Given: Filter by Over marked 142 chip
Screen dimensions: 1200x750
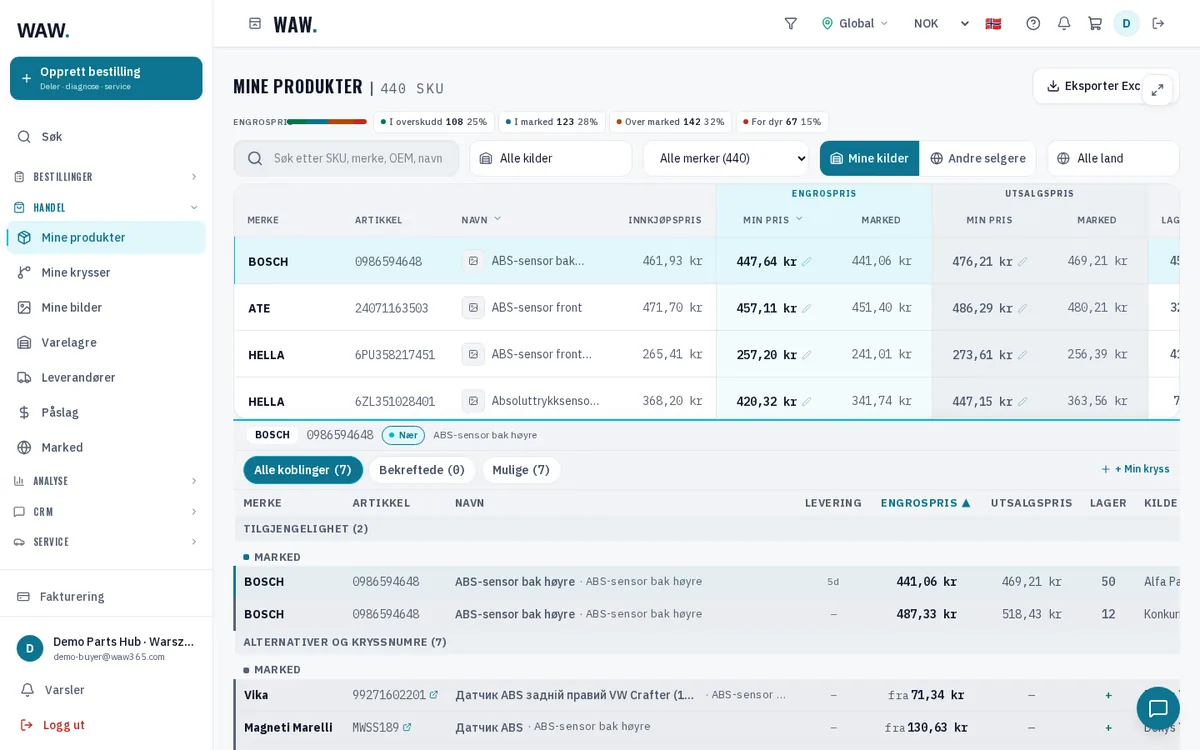Looking at the screenshot, I should point(670,122).
